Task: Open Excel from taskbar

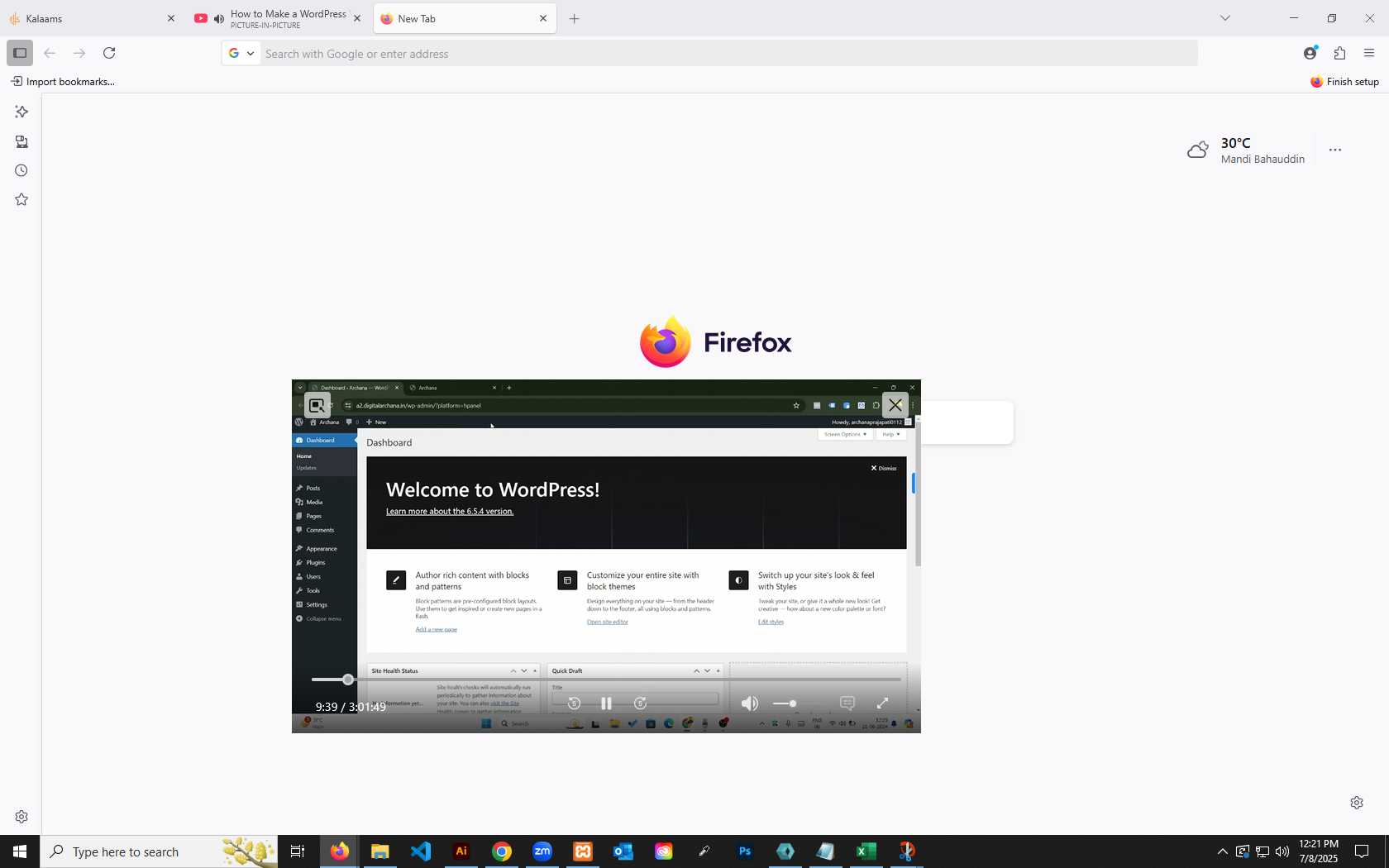Action: (866, 851)
